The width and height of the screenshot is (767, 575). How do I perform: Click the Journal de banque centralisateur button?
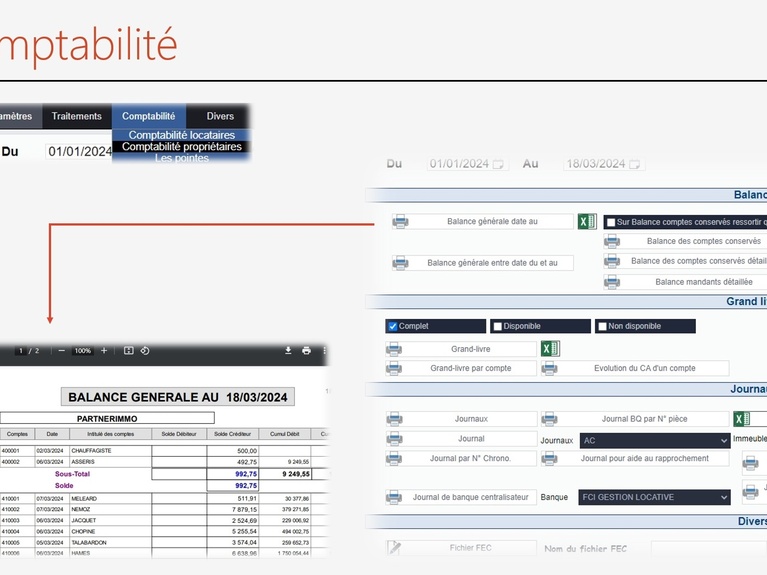point(470,497)
